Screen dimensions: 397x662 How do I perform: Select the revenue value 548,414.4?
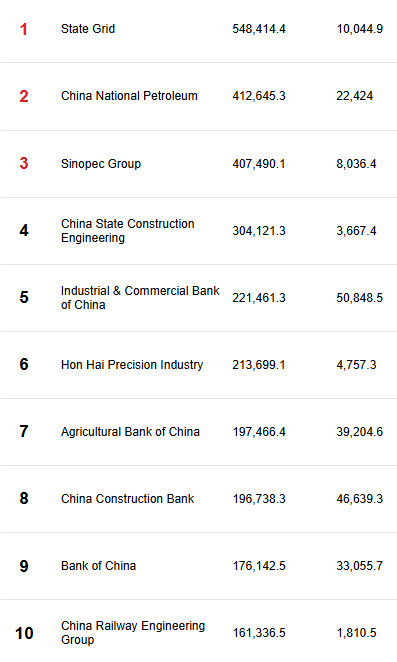(x=259, y=29)
